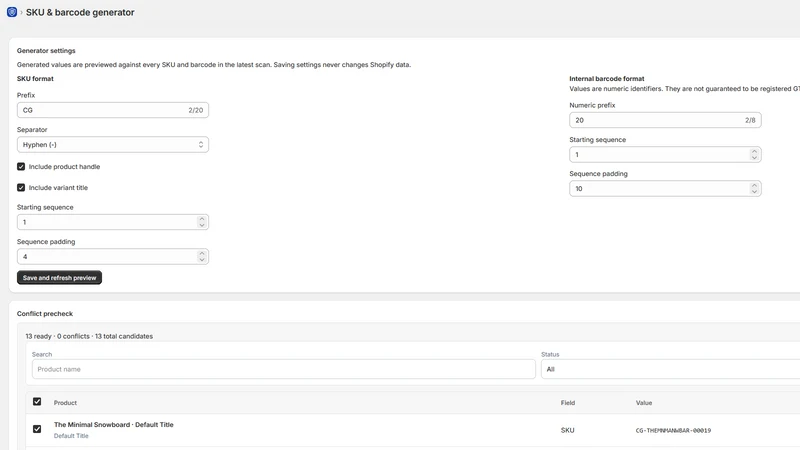Edit the barcode Numeric prefix field

pyautogui.click(x=665, y=120)
